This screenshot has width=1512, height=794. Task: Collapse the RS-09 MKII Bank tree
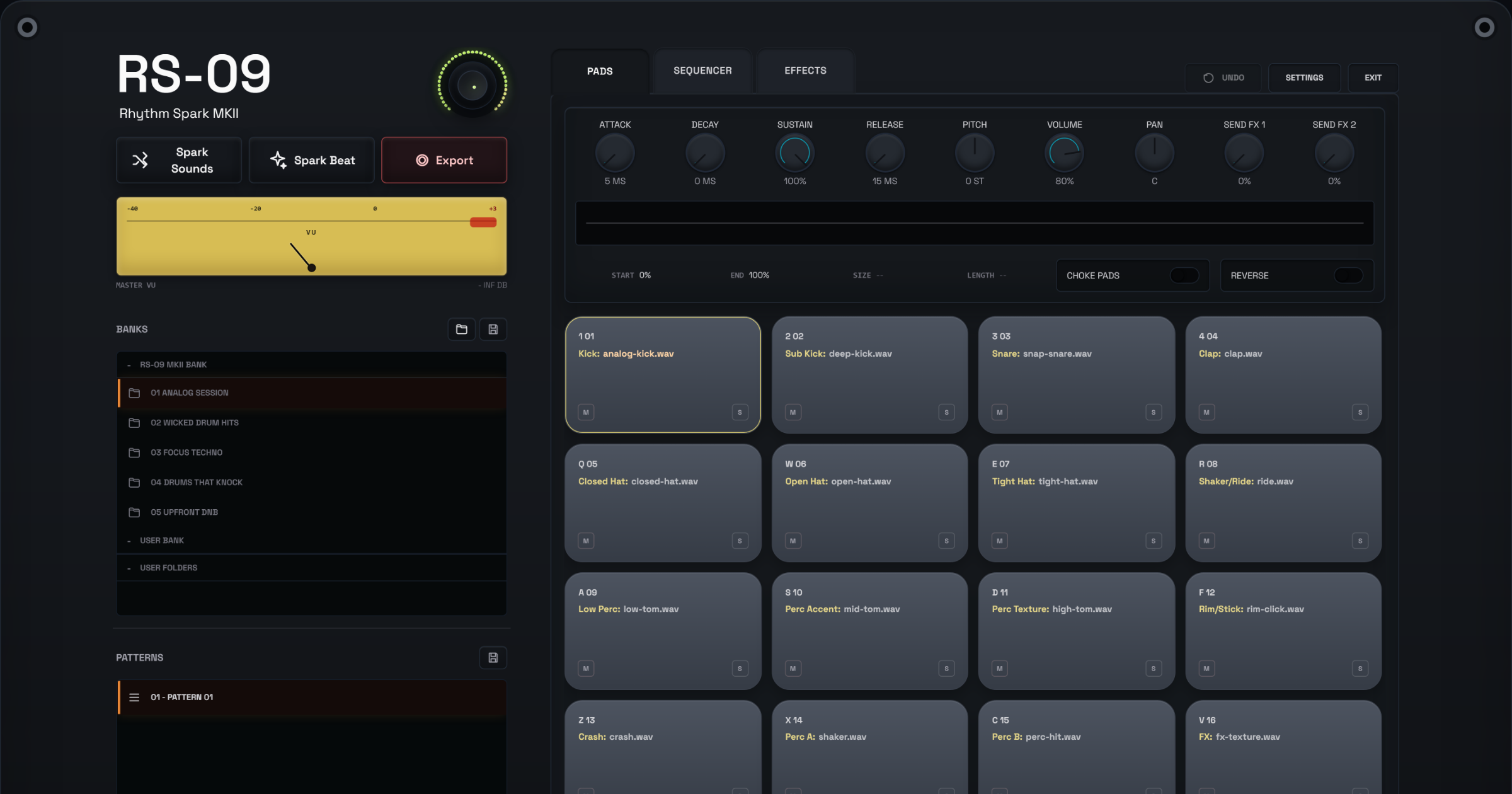point(312,365)
